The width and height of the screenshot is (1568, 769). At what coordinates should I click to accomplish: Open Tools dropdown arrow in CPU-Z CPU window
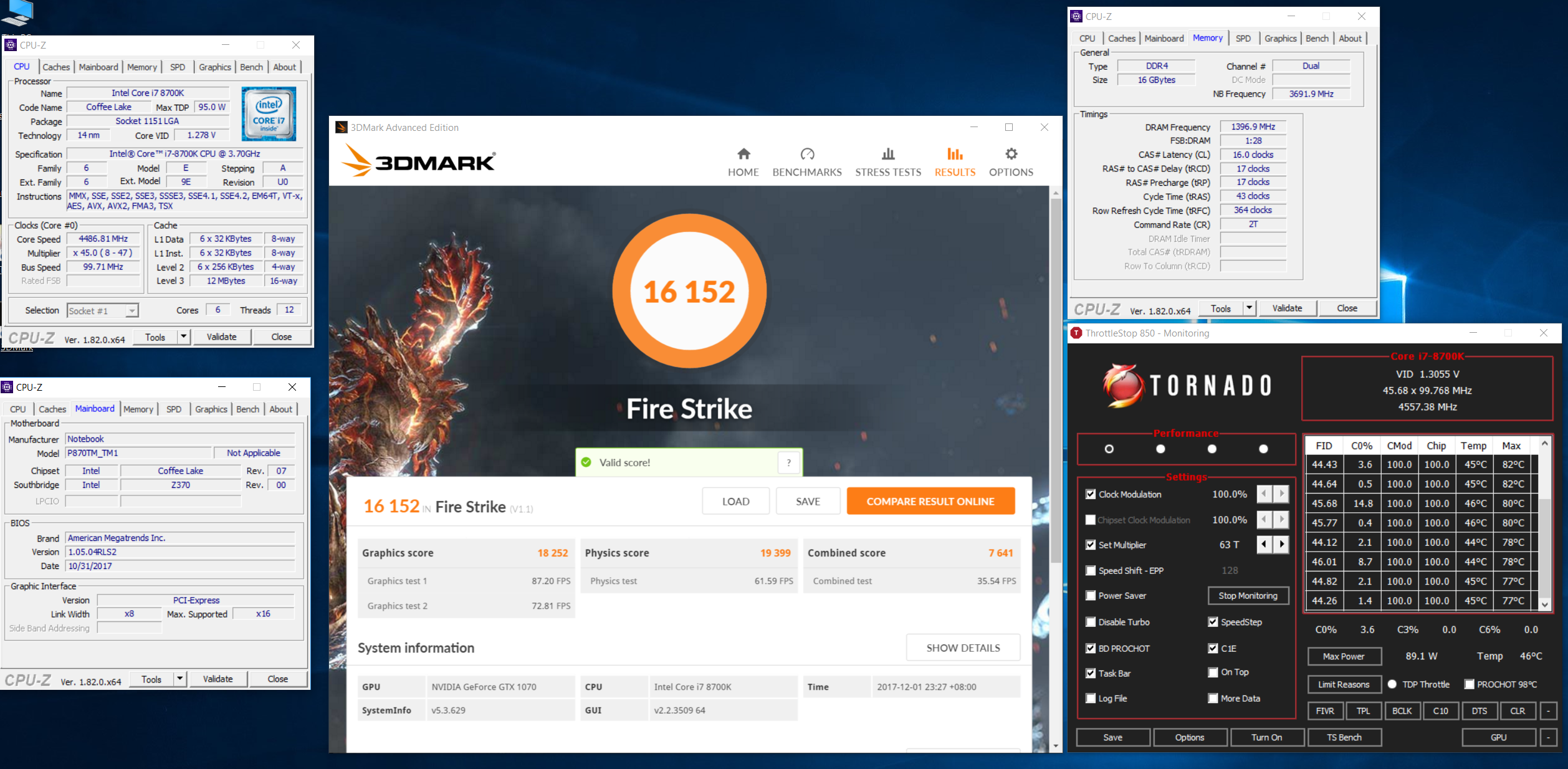point(183,337)
